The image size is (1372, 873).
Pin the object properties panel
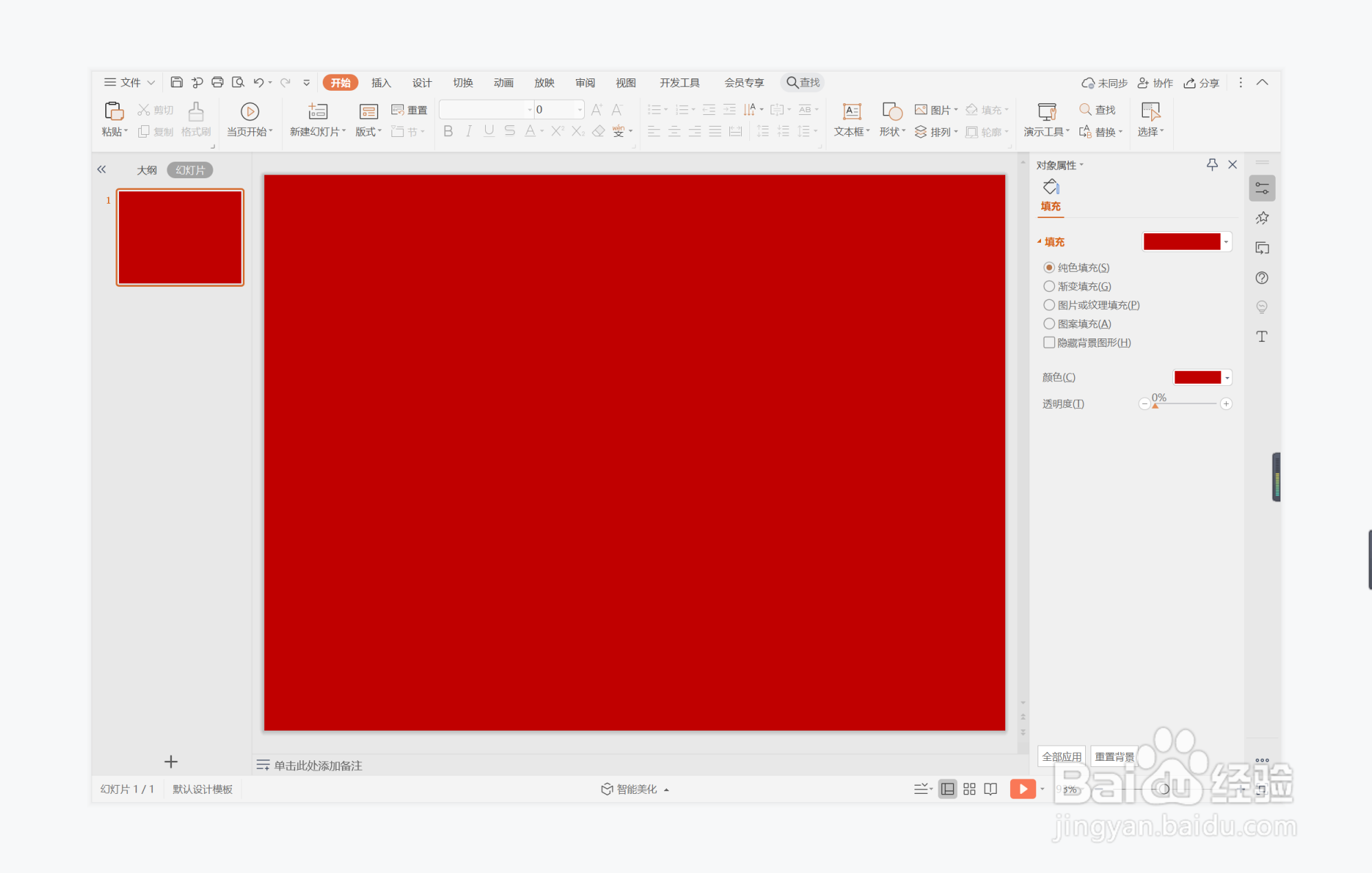(1212, 164)
